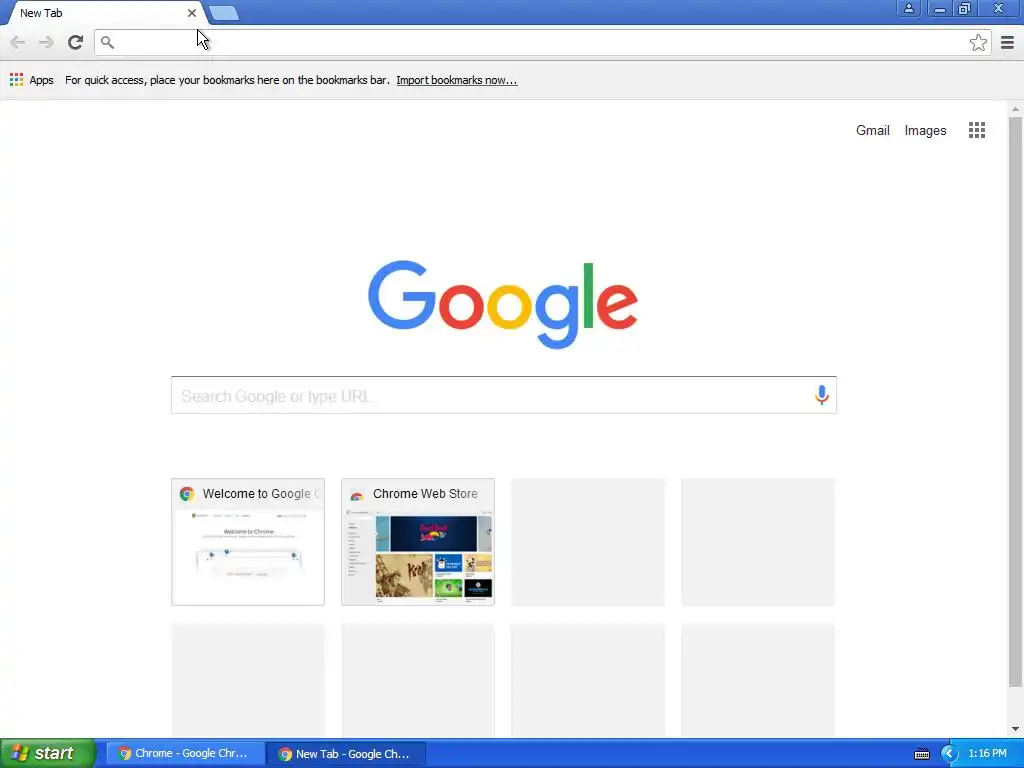Click the scrollbar down arrow
Image resolution: width=1024 pixels, height=768 pixels.
pyautogui.click(x=1015, y=729)
